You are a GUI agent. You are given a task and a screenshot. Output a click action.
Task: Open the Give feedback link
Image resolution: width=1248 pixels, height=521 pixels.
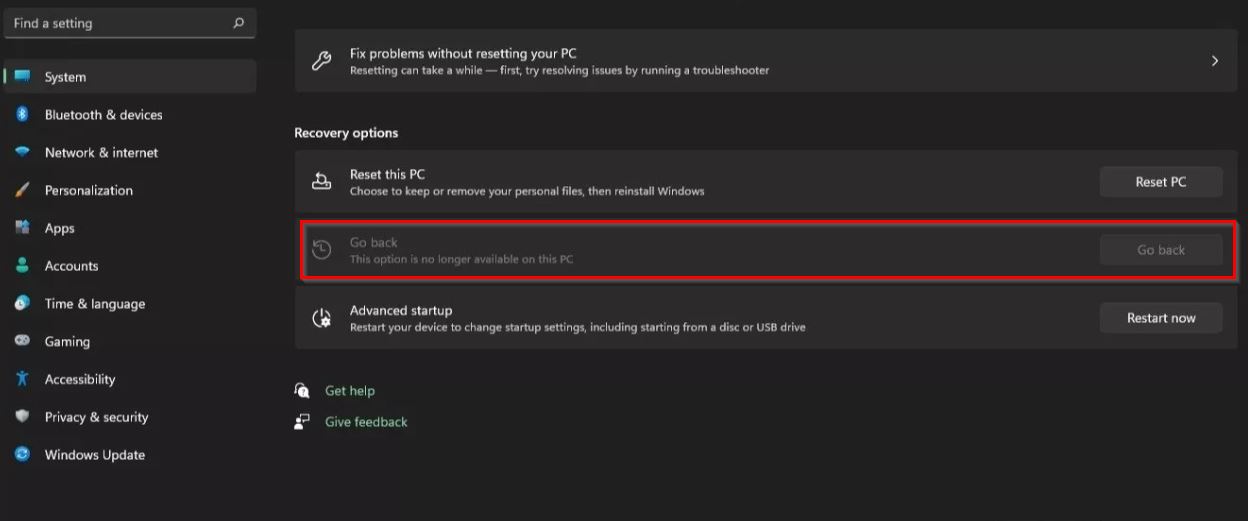[366, 422]
